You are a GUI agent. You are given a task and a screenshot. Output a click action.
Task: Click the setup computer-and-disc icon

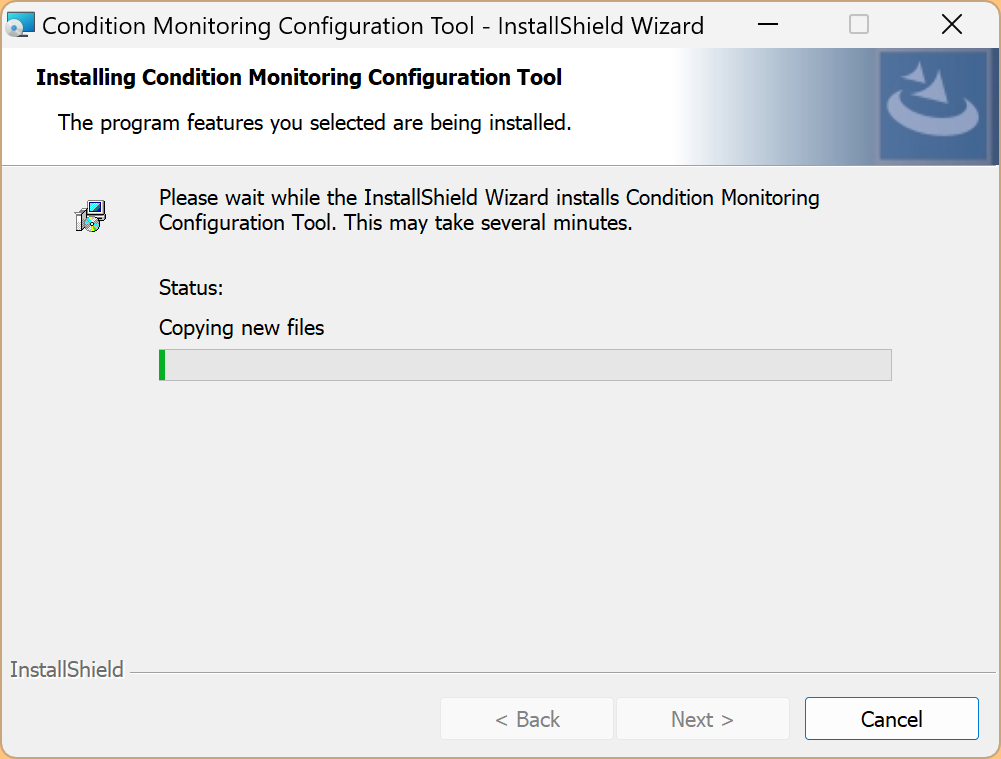[91, 216]
